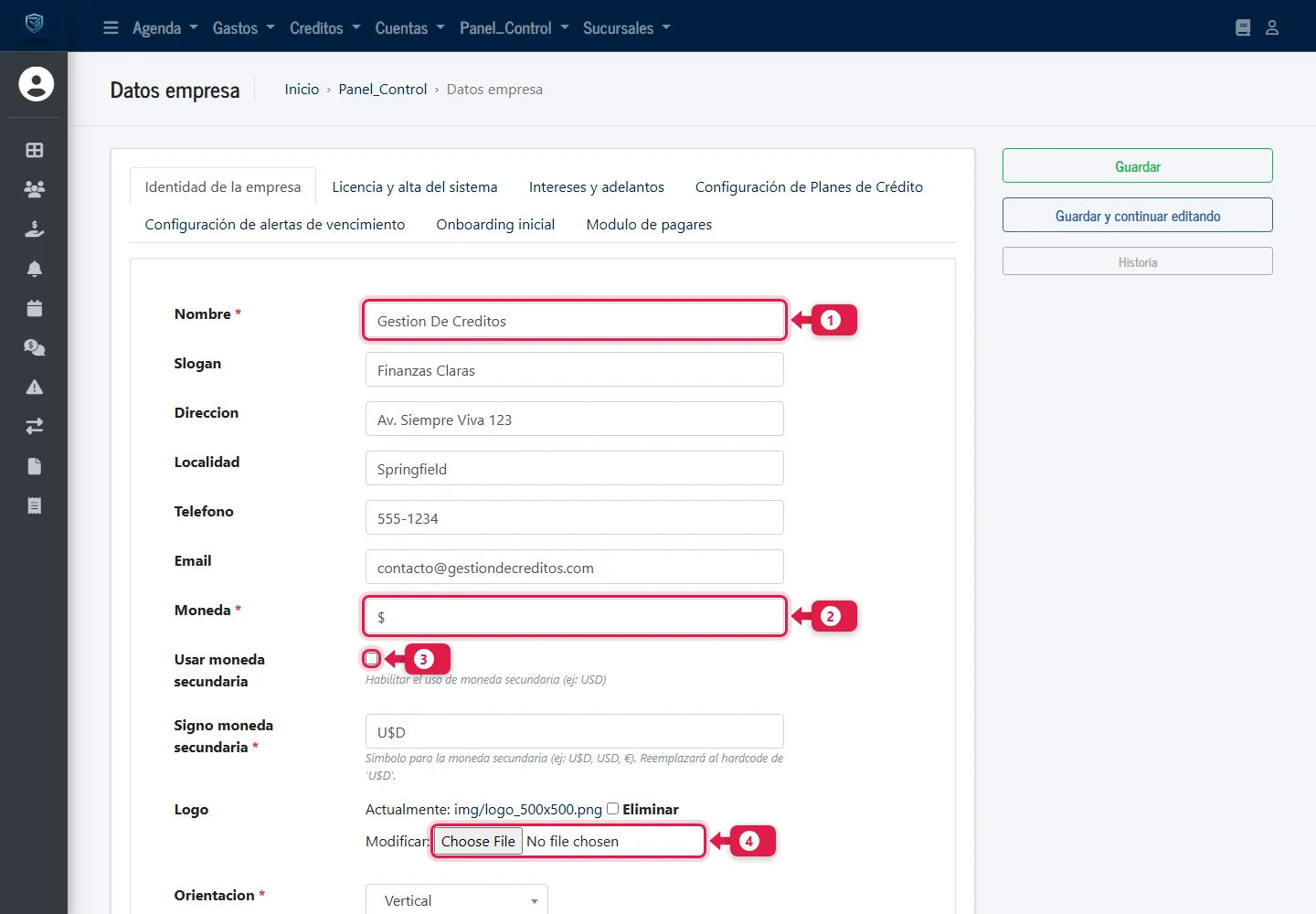
Task: Click Choose File for the logo
Action: pyautogui.click(x=478, y=841)
